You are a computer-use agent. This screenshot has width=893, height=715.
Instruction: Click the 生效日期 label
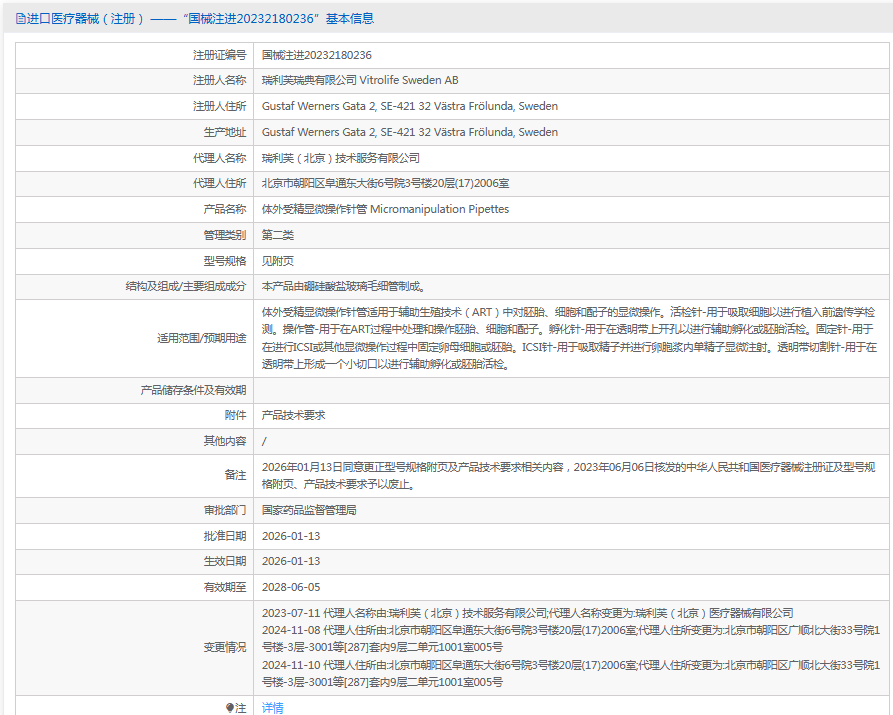click(225, 561)
